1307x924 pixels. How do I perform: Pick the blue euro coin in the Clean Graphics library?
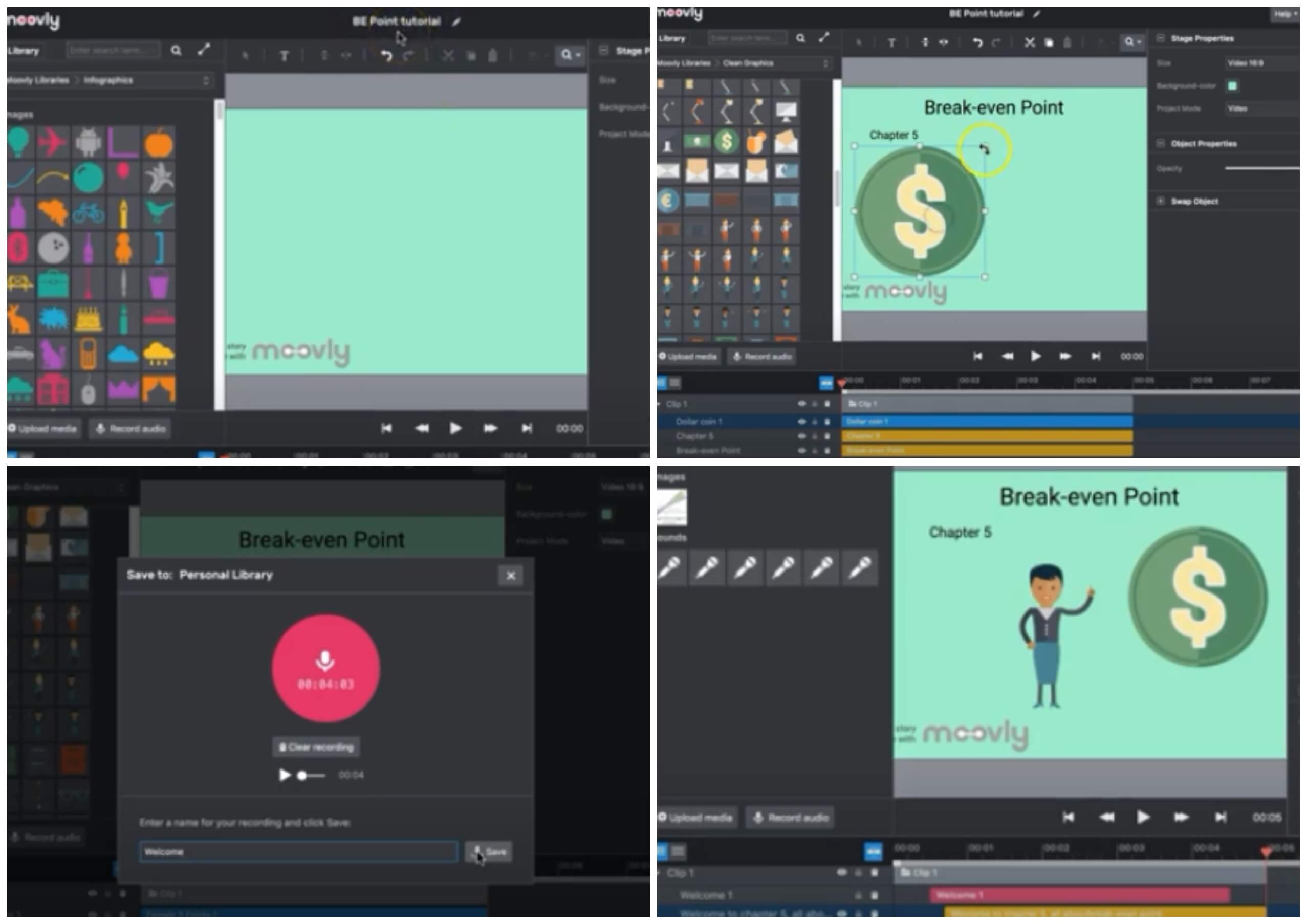point(668,200)
